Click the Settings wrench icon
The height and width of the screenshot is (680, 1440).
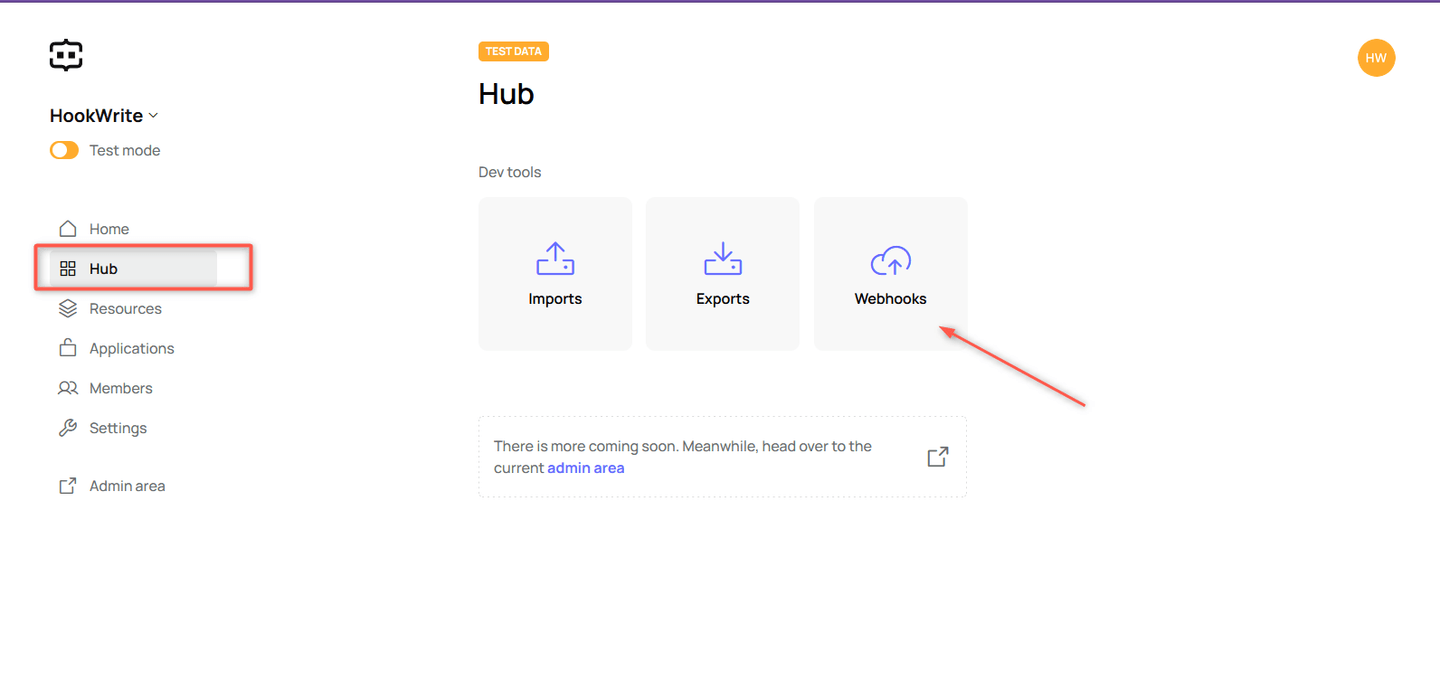67,428
